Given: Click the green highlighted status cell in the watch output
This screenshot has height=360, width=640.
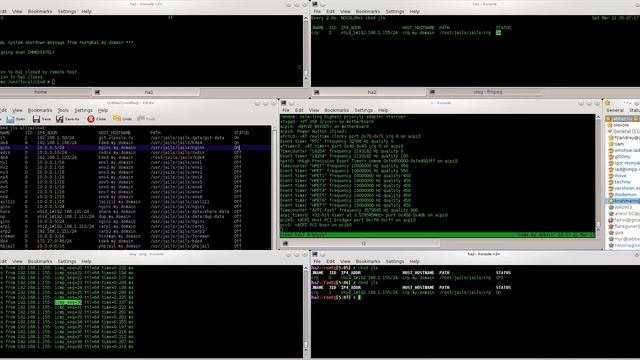Looking at the screenshot, I should [498, 33].
